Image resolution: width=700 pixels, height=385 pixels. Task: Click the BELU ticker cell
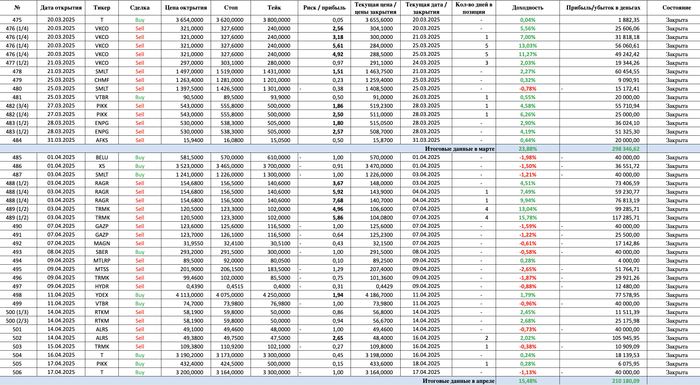pos(102,158)
